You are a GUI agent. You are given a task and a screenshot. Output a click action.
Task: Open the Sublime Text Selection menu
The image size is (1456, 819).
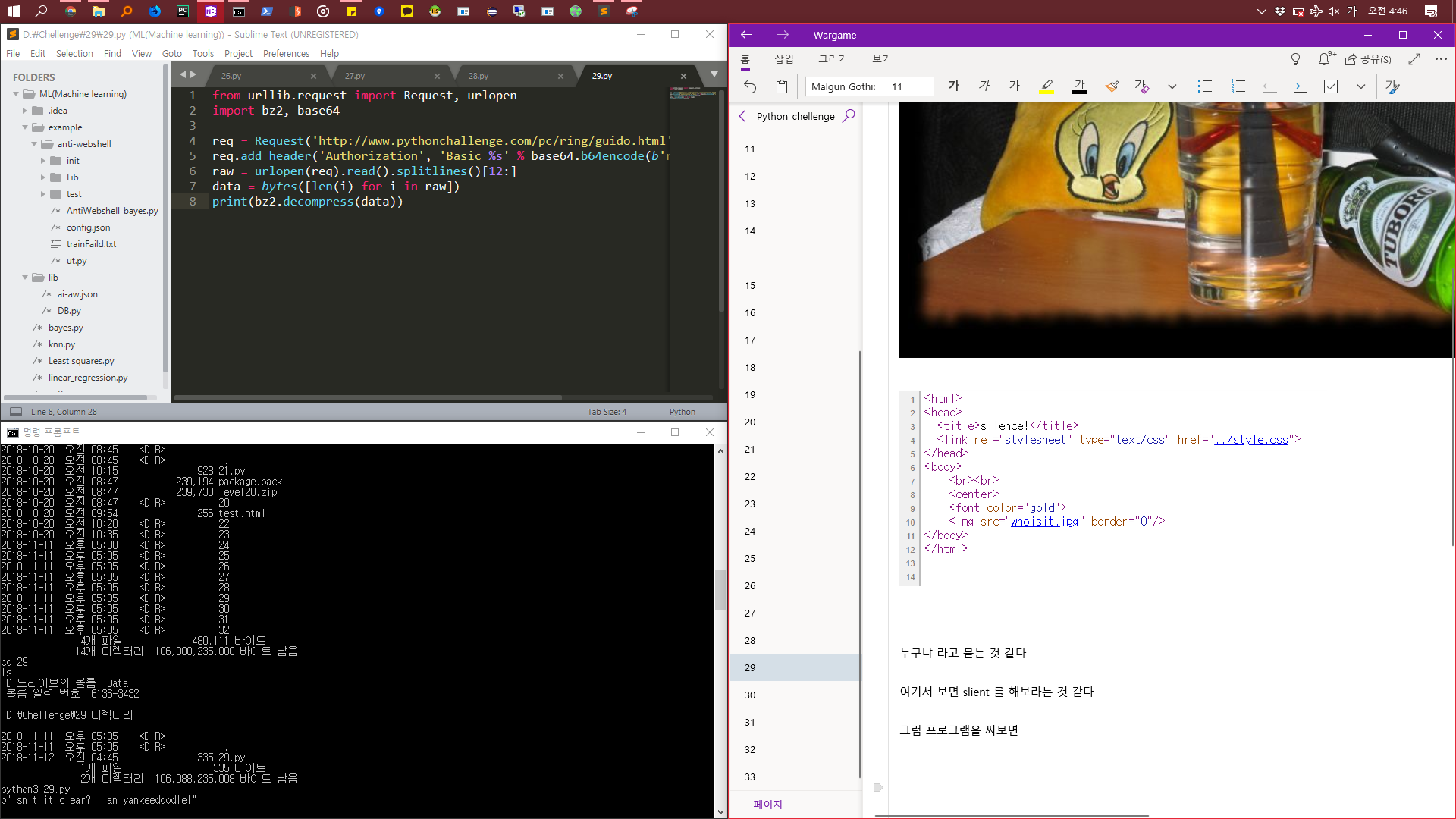74,54
